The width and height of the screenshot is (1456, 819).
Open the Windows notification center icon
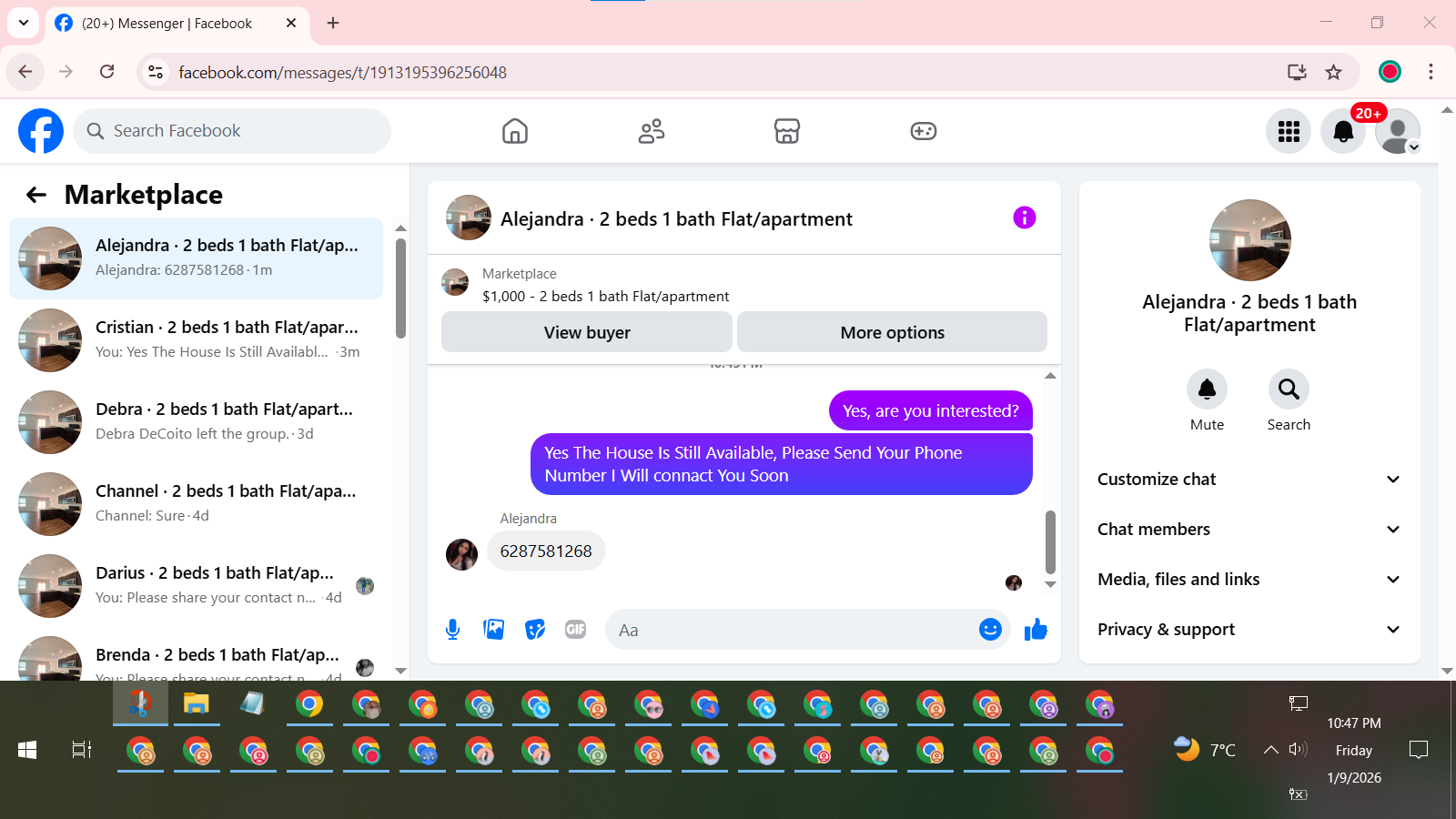click(1418, 750)
